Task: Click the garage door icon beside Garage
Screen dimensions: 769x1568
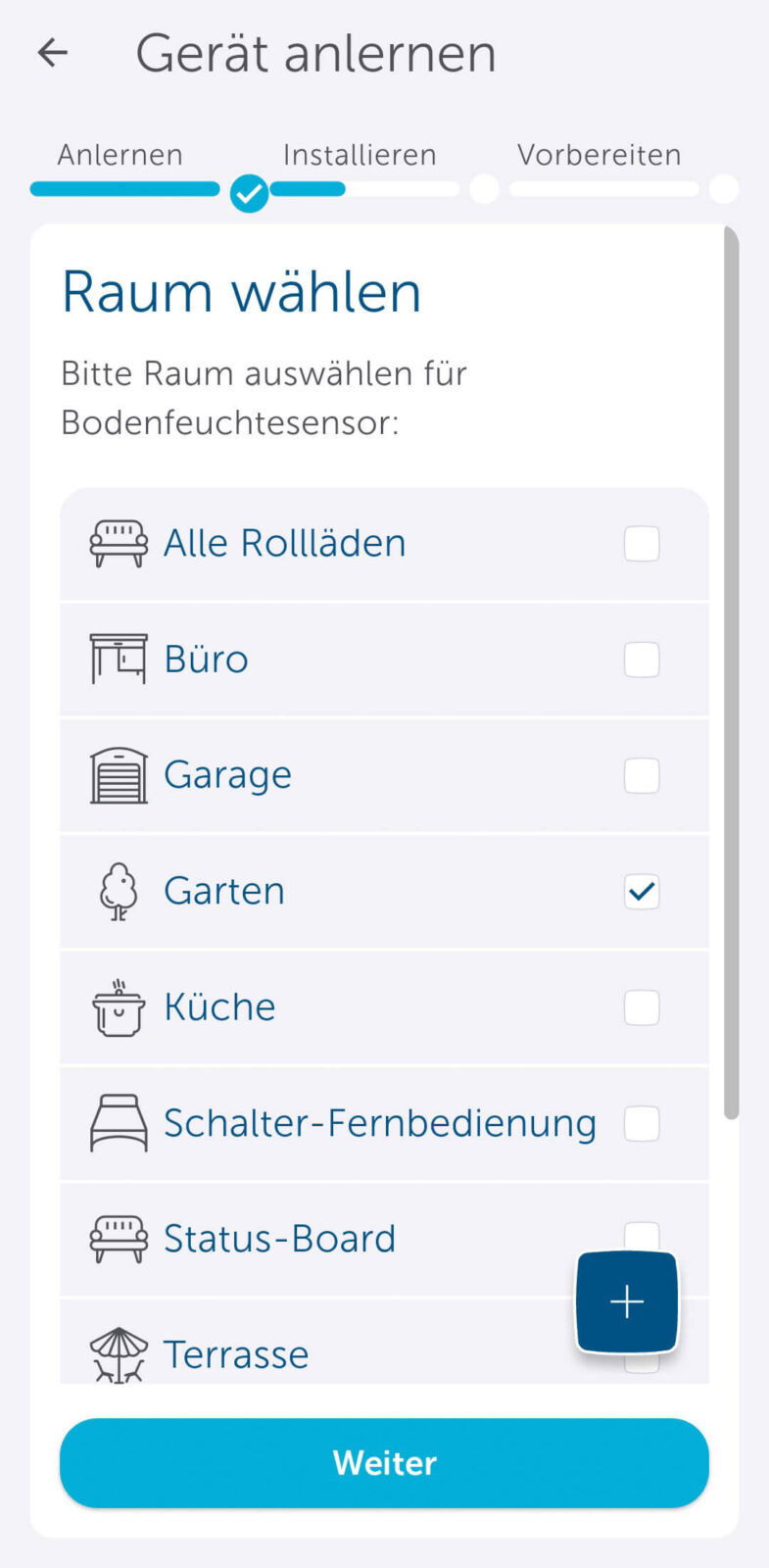Action: click(118, 774)
